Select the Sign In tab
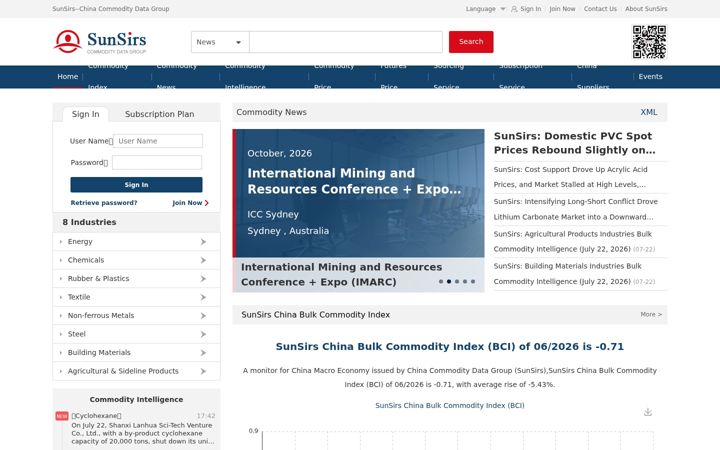 click(x=85, y=114)
